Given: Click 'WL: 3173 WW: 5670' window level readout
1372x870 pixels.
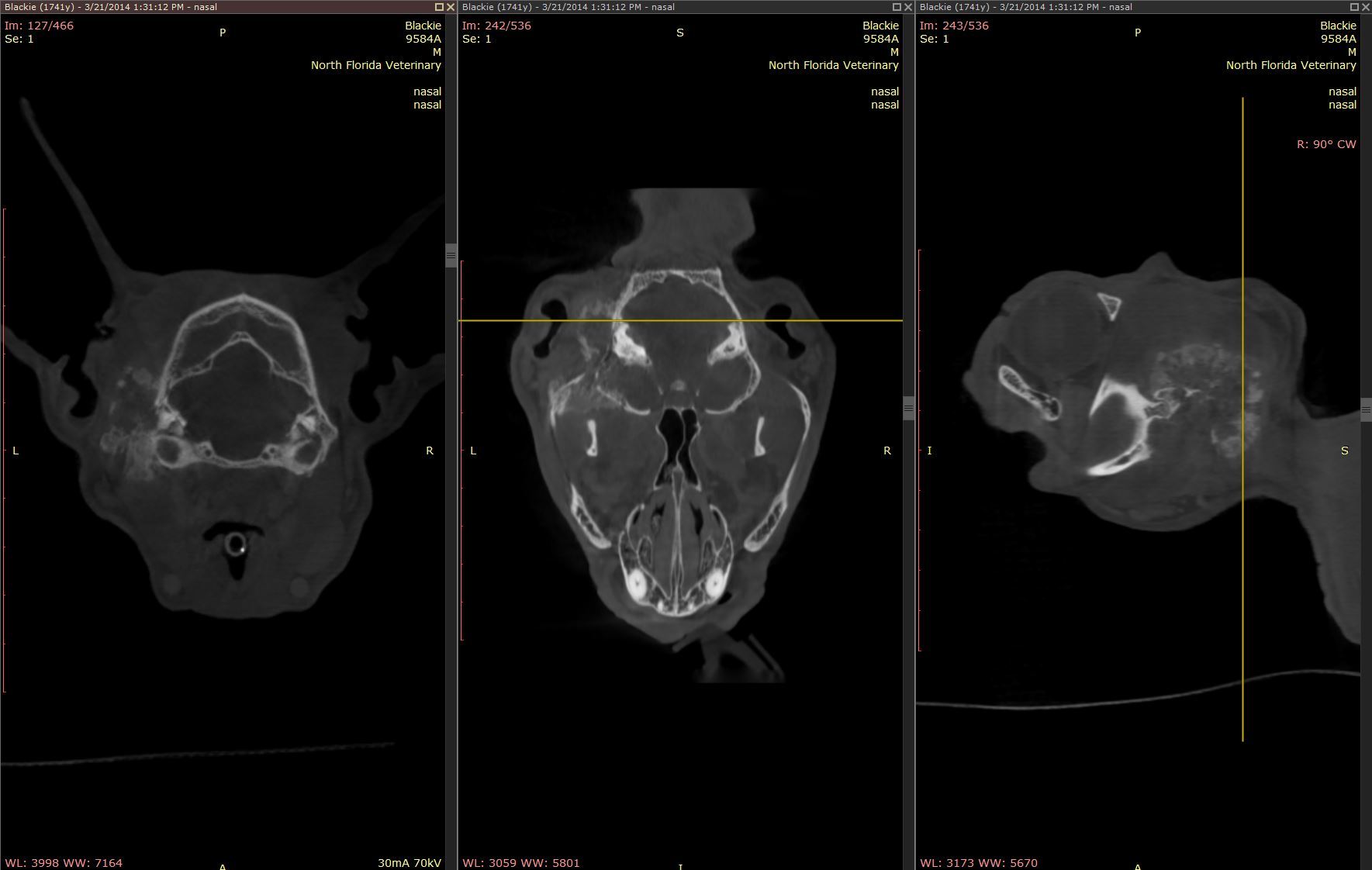Looking at the screenshot, I should click(979, 863).
